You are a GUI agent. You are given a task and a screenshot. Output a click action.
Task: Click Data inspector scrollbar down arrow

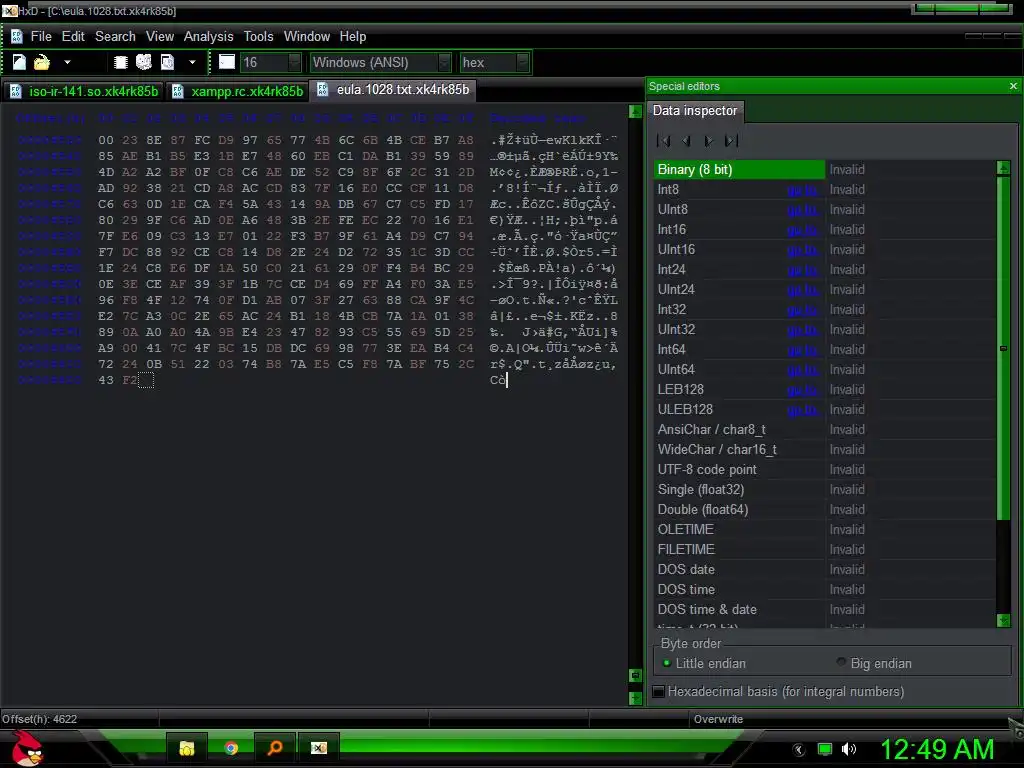1004,620
